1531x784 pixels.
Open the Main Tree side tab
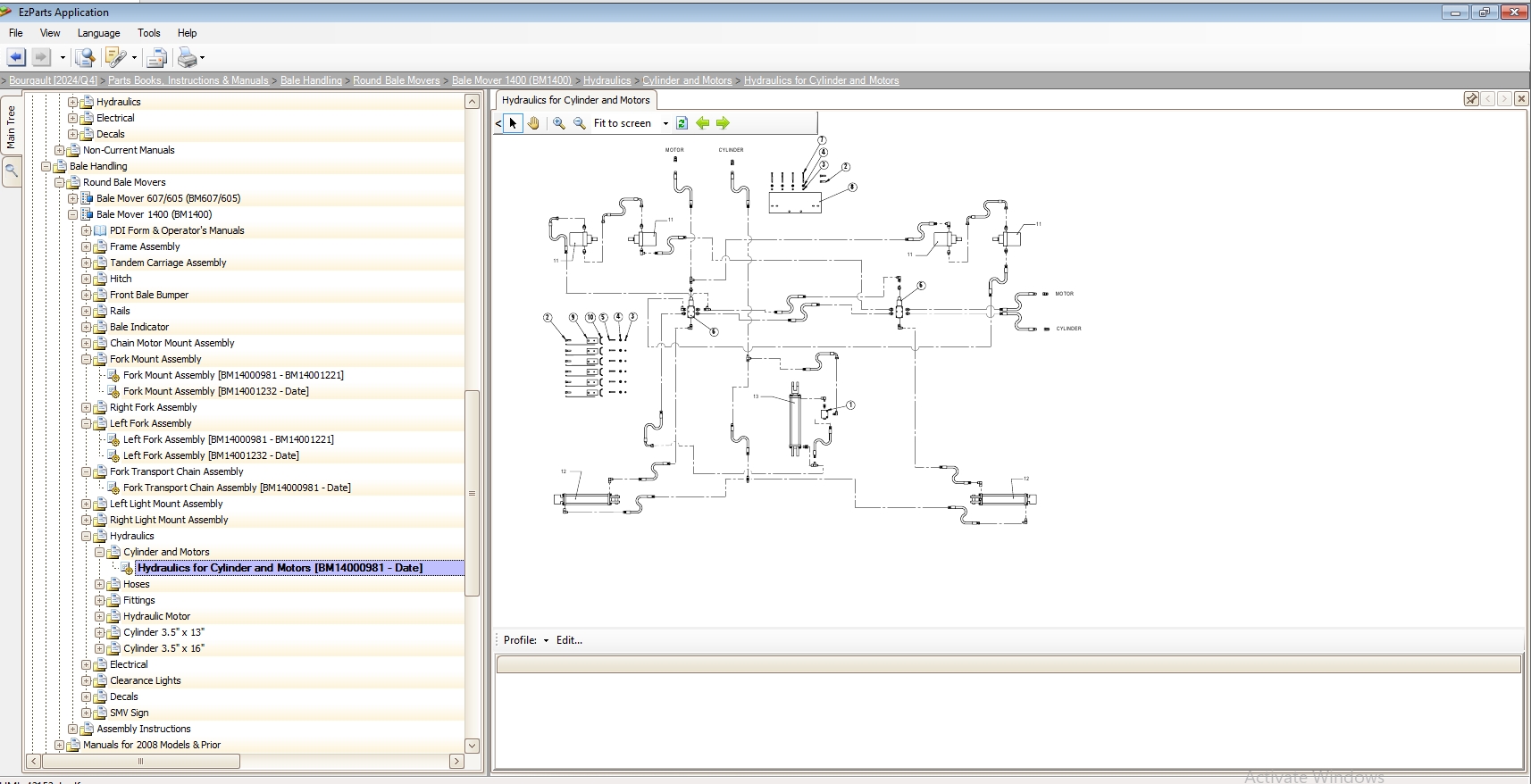[12, 127]
